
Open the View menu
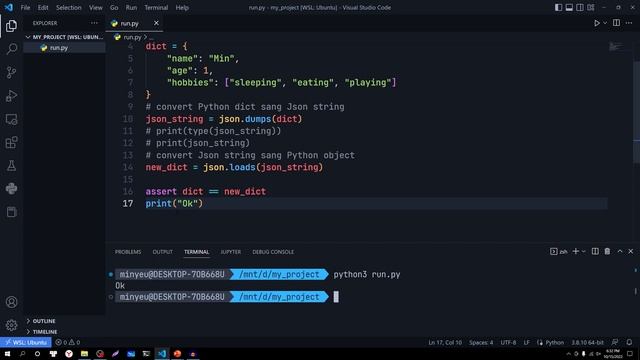(x=96, y=7)
